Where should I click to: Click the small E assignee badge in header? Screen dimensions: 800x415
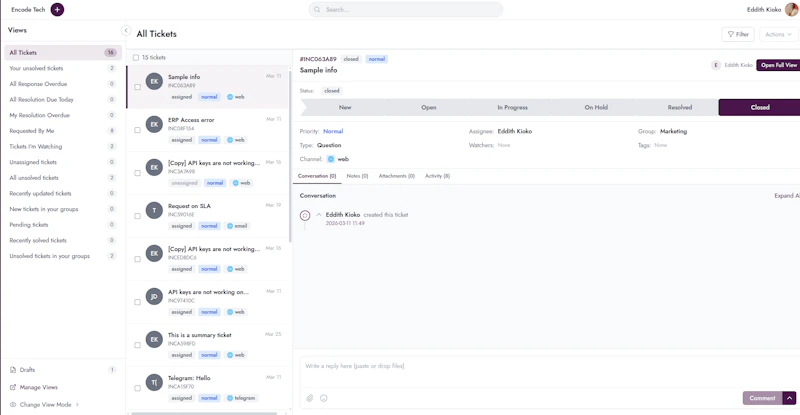(x=716, y=65)
